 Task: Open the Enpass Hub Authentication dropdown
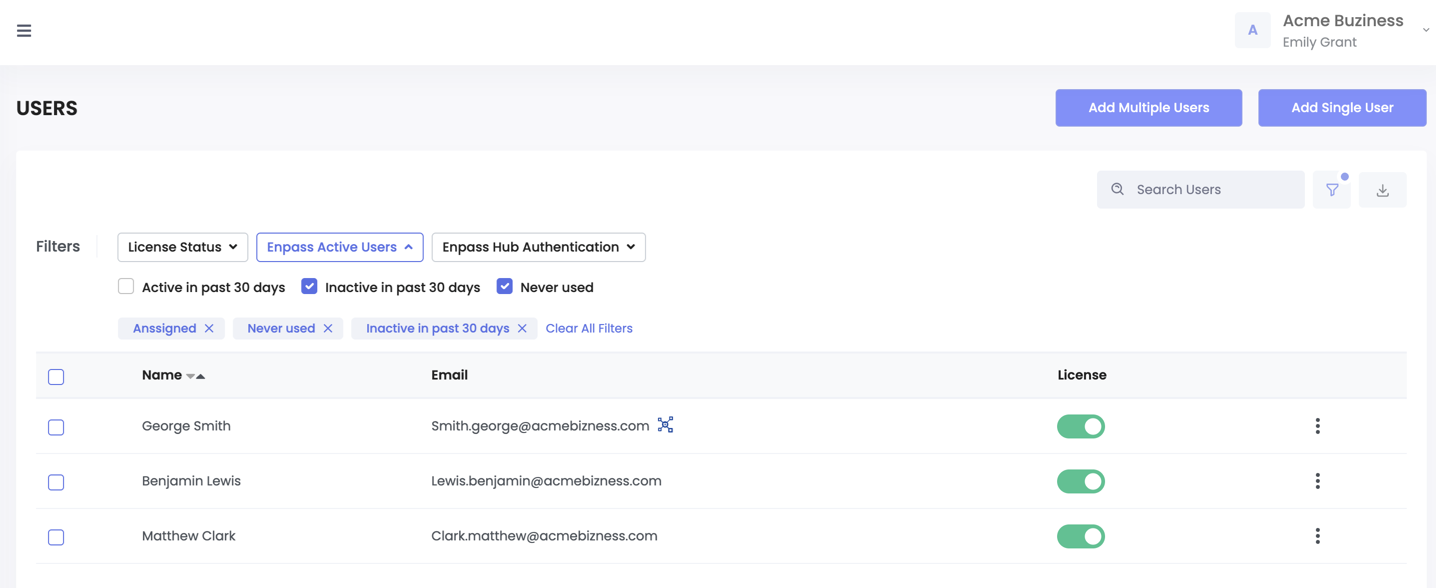pos(538,247)
